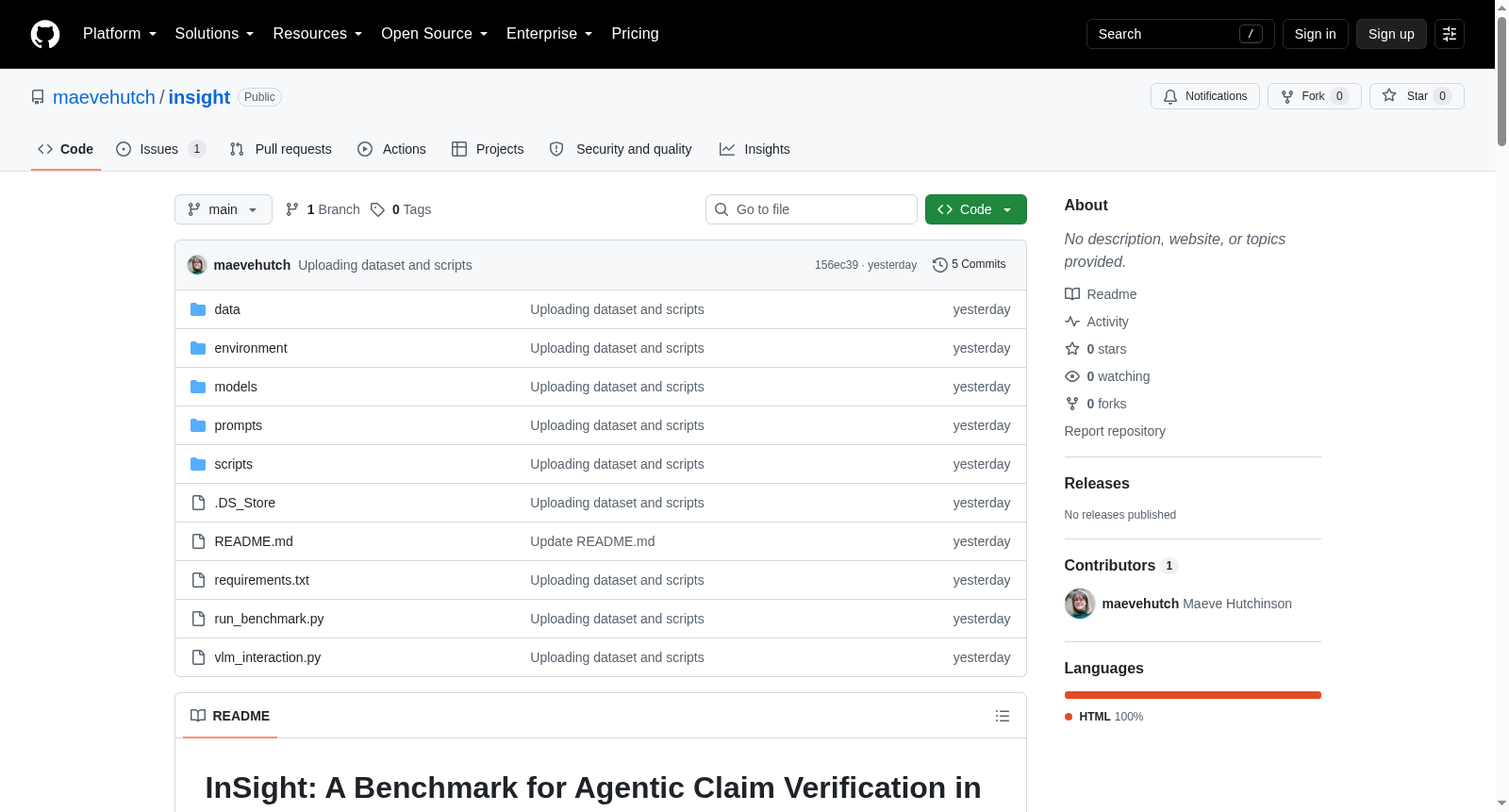Open the green Code dropdown button
Screen dimensions: 1509x812
976,209
